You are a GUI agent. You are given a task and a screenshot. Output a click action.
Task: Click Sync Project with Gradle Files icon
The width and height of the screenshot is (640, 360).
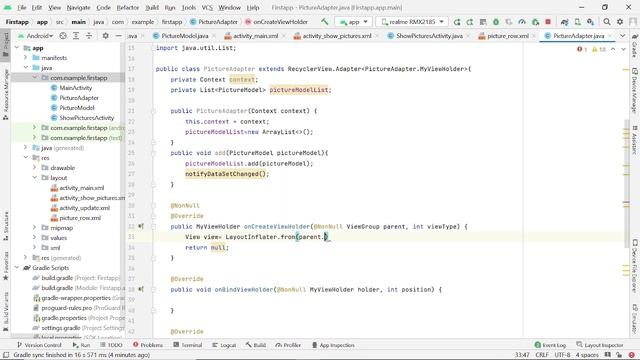pyautogui.click(x=564, y=22)
